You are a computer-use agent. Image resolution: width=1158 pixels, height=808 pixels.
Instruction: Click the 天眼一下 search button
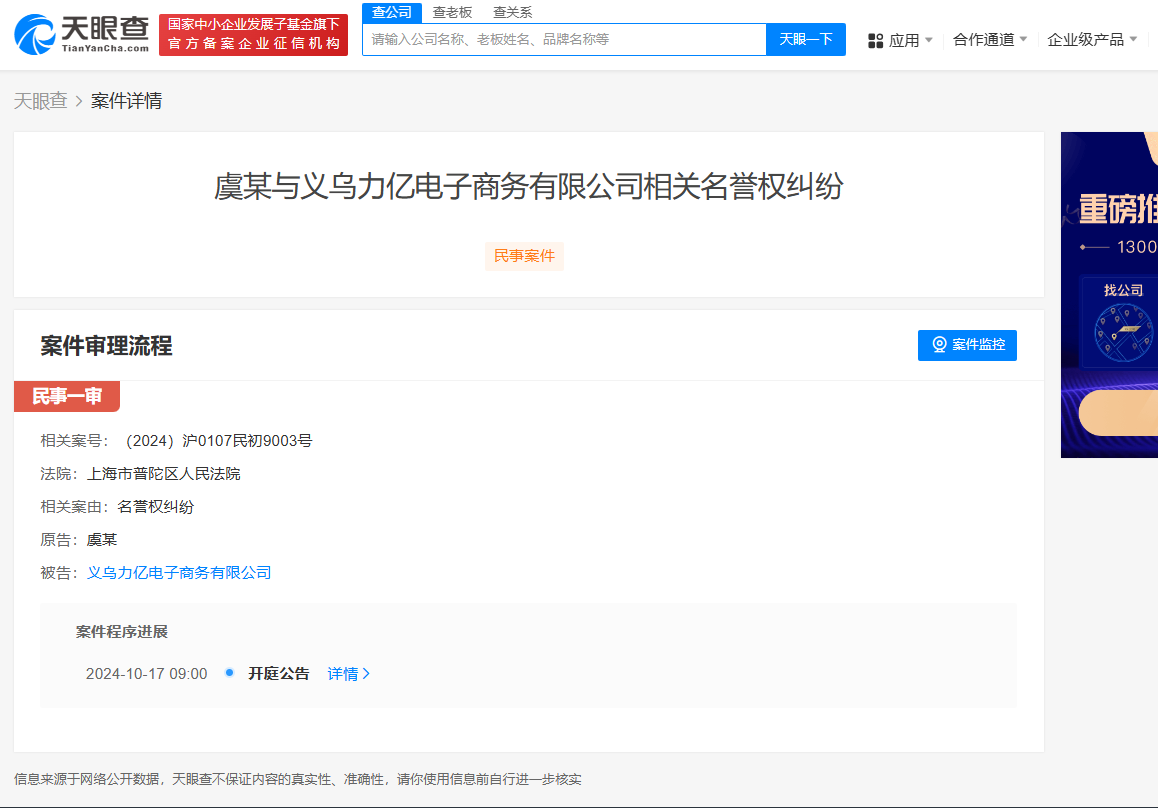805,40
